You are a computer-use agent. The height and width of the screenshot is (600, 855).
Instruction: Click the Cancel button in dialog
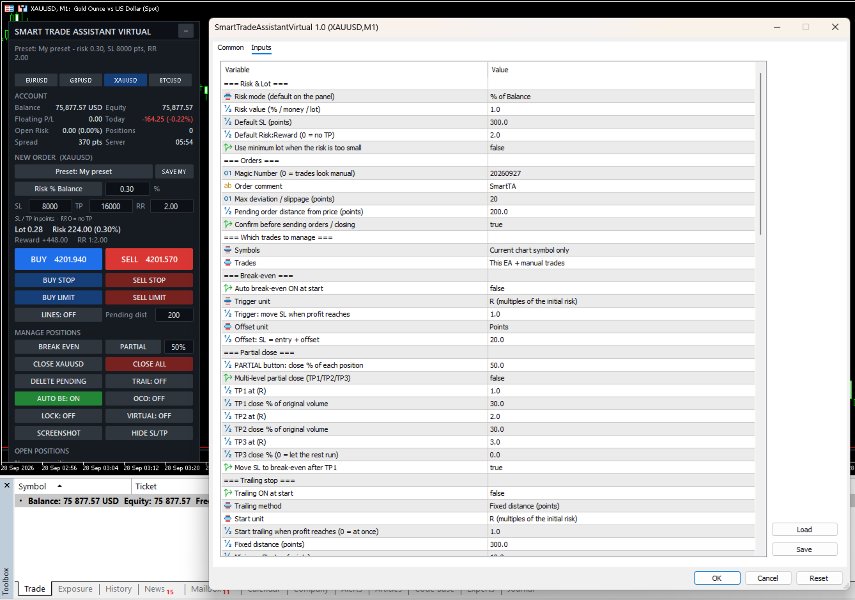768,578
